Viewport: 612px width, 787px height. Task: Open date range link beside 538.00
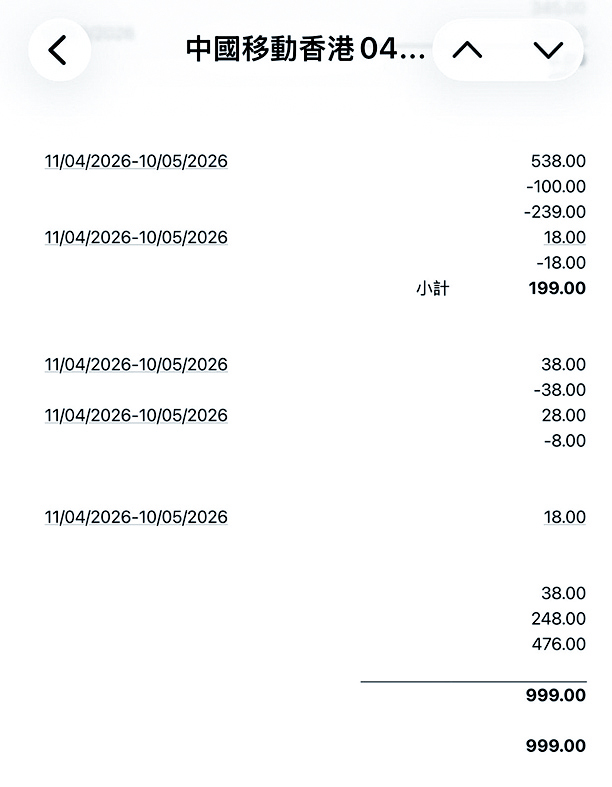136,161
